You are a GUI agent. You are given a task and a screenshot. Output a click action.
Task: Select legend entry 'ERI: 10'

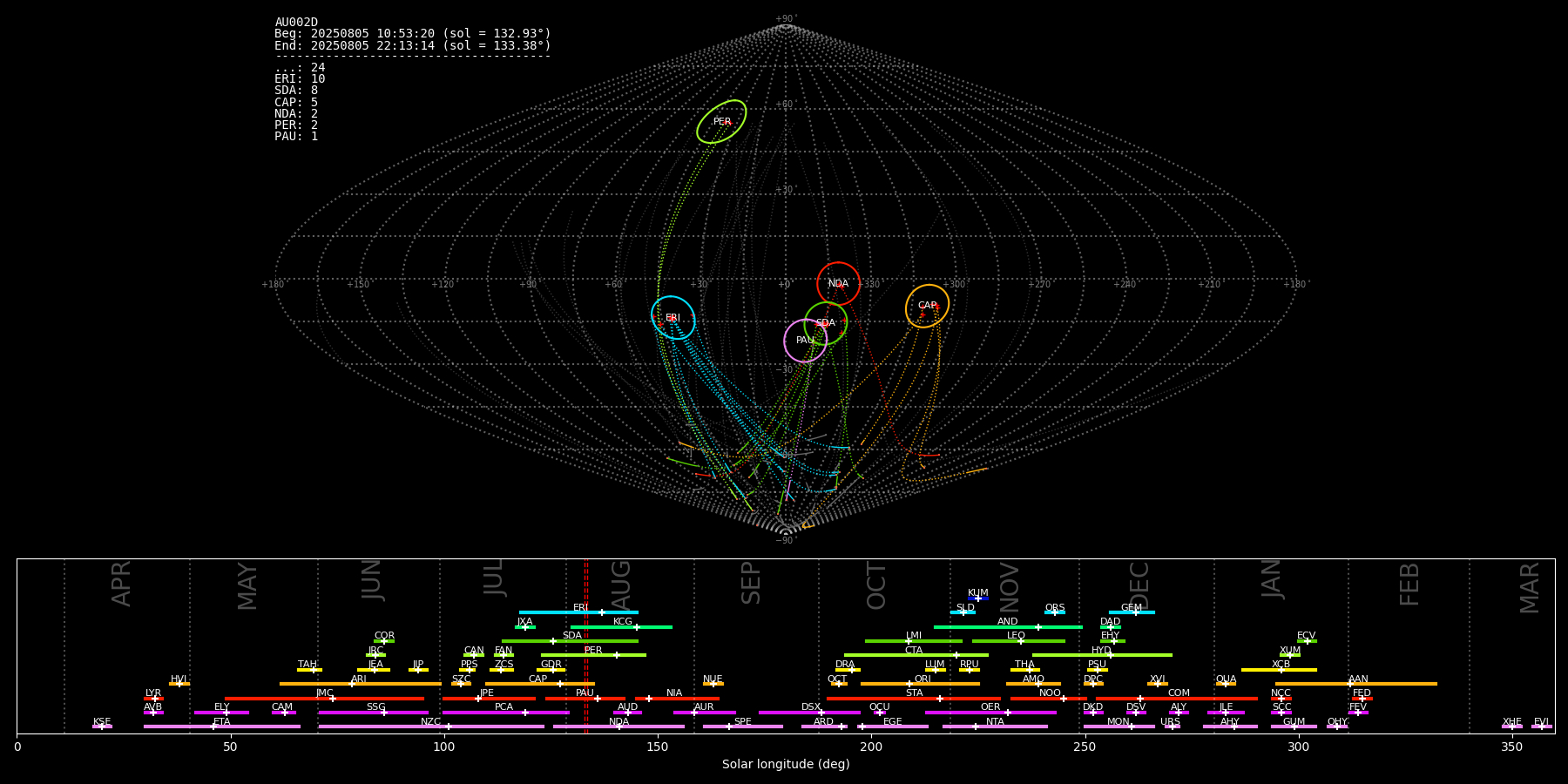pos(300,79)
